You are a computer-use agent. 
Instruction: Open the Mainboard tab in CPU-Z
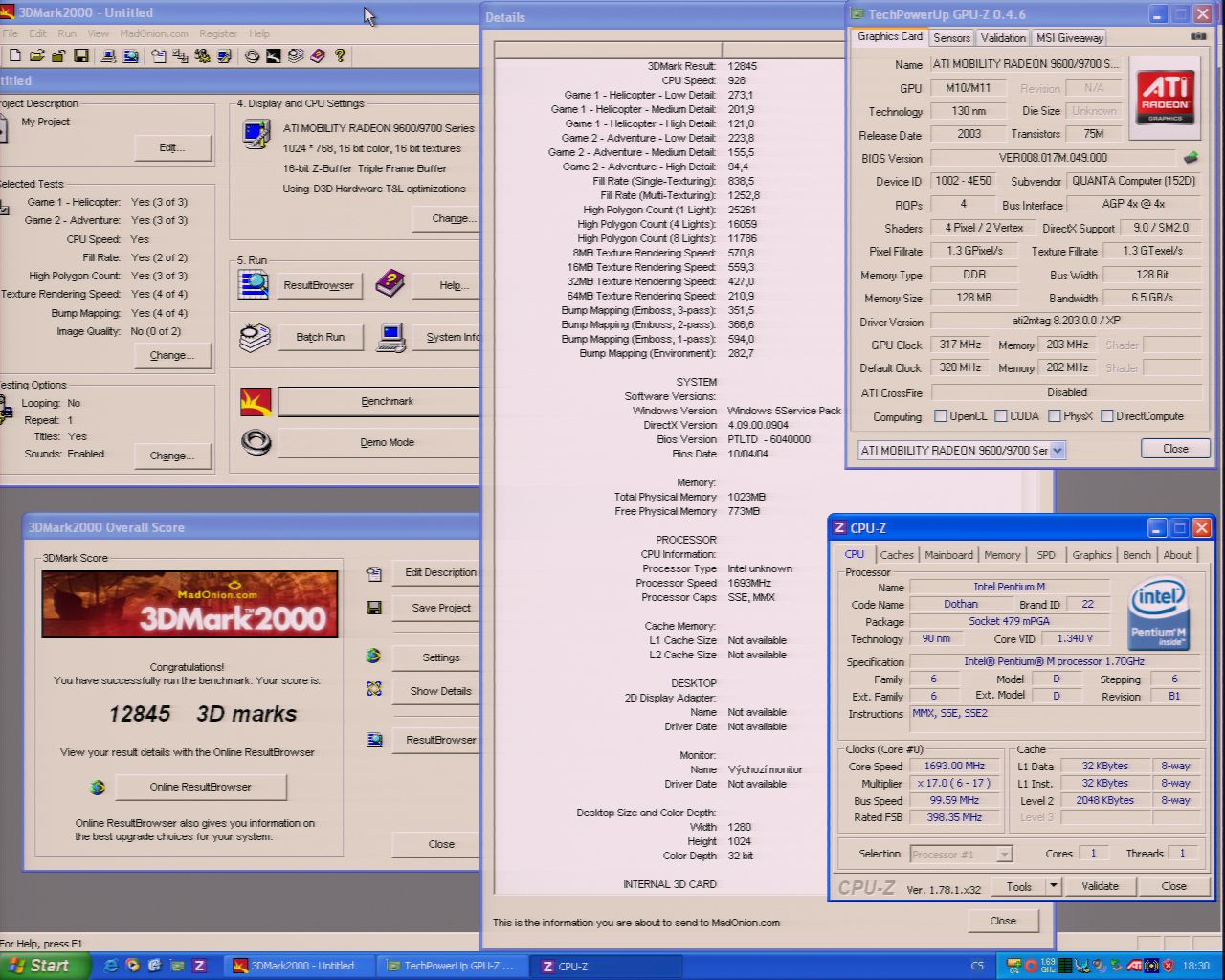click(x=947, y=555)
